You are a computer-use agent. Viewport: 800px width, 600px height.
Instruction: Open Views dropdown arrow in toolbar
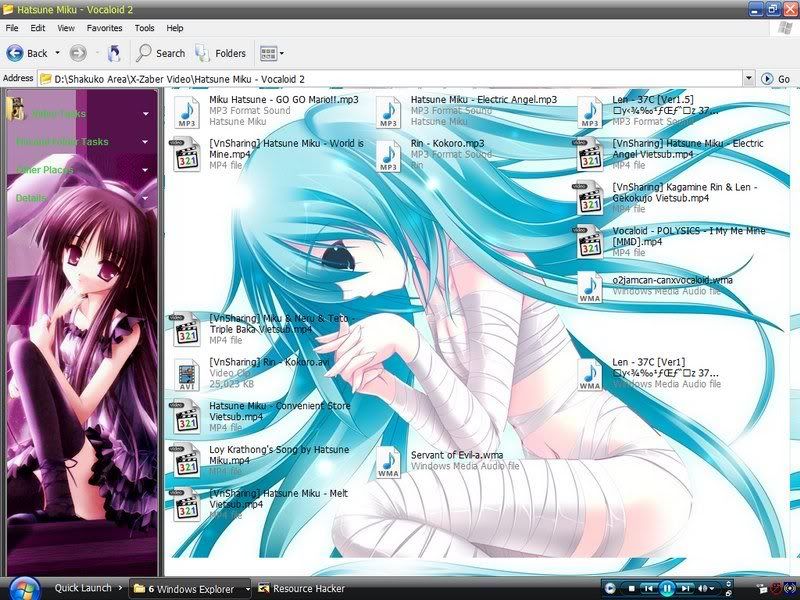[282, 53]
